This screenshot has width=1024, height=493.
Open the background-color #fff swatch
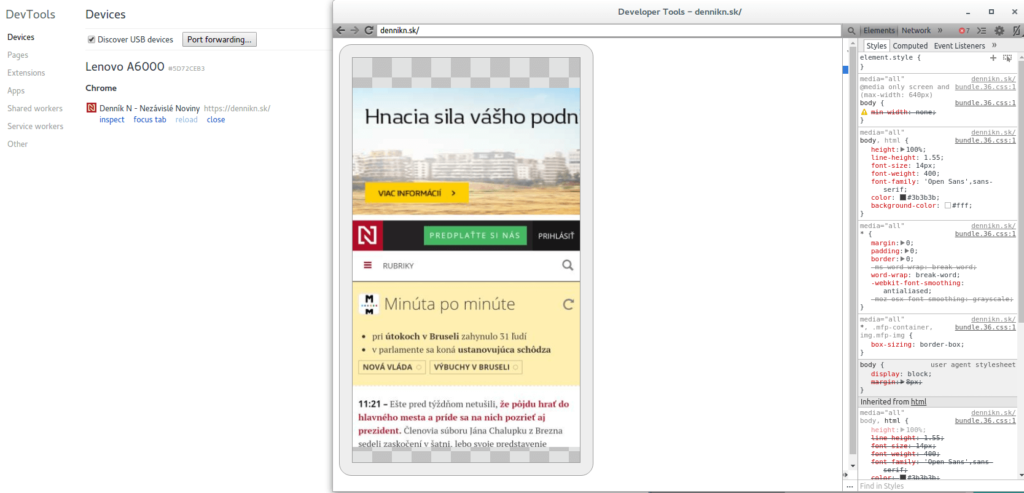[948, 205]
